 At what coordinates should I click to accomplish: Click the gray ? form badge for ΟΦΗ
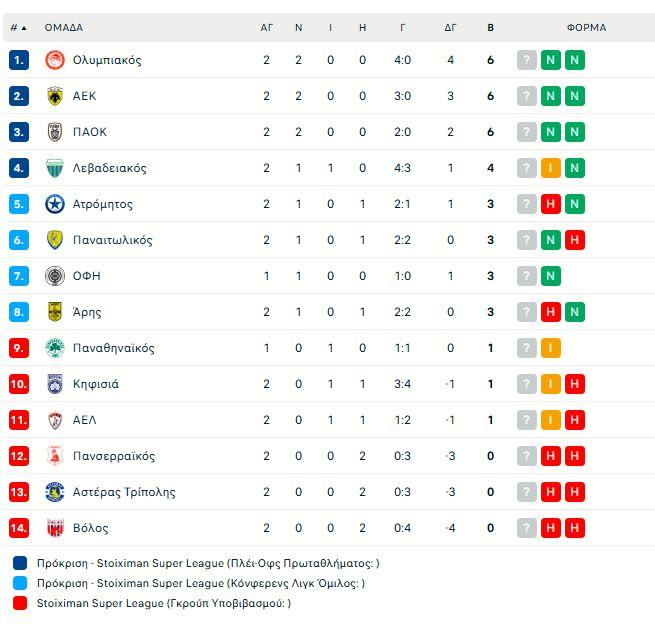(x=527, y=276)
